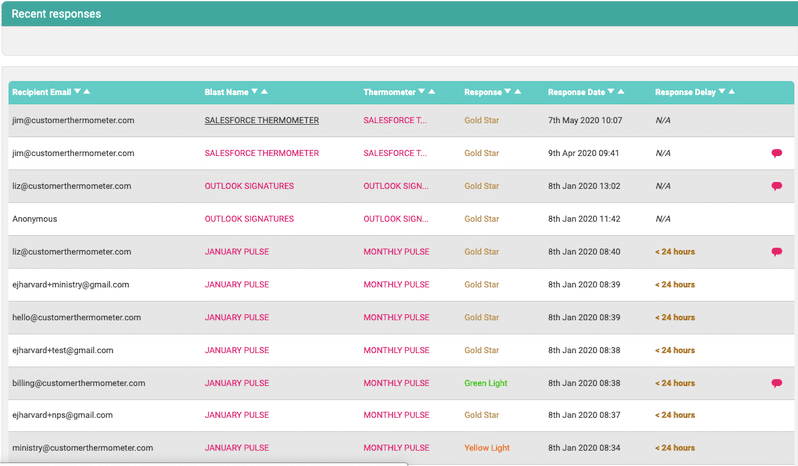Screen dimensions: 798x466
Task: Select JANUARY PULSE for ejharvard+nps@gmail.com
Action: [x=237, y=415]
